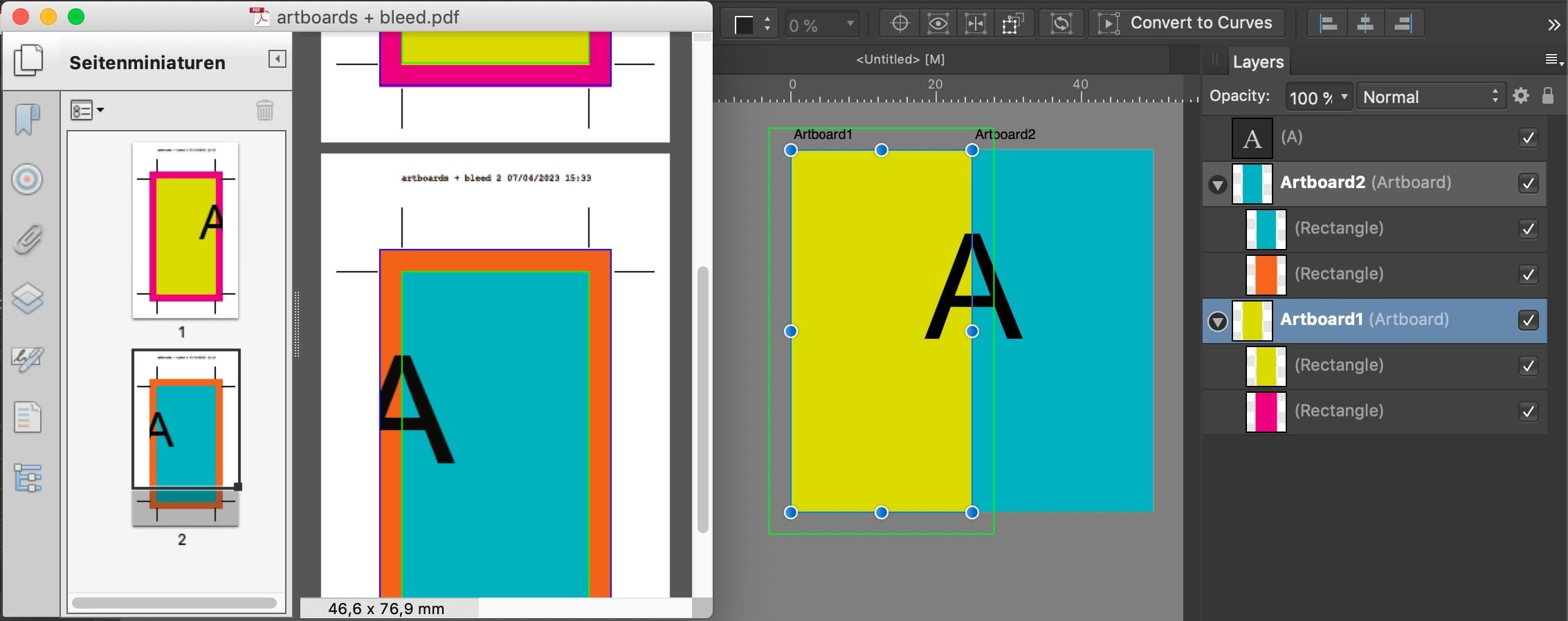Select the (A) text layer row
Image resolution: width=1568 pixels, height=621 pixels.
click(1374, 138)
